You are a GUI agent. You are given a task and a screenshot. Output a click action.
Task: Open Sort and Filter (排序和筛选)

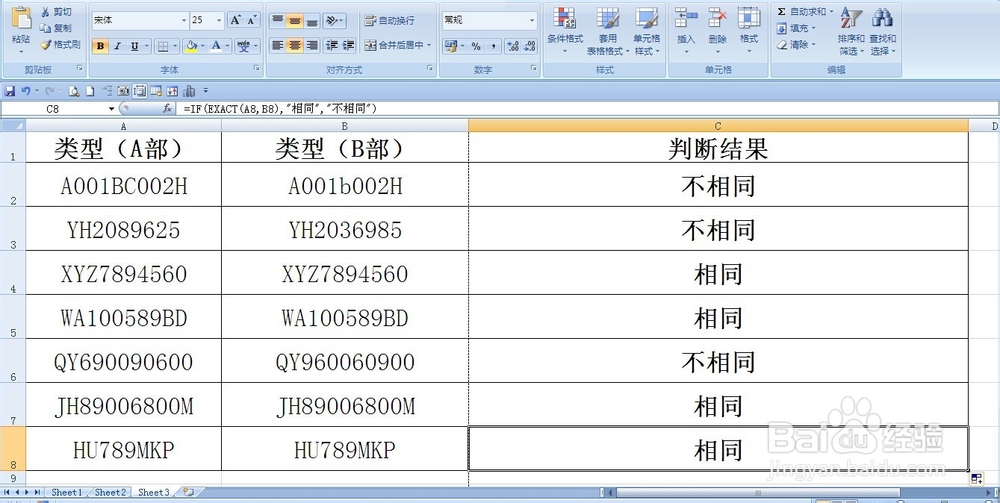click(x=851, y=31)
